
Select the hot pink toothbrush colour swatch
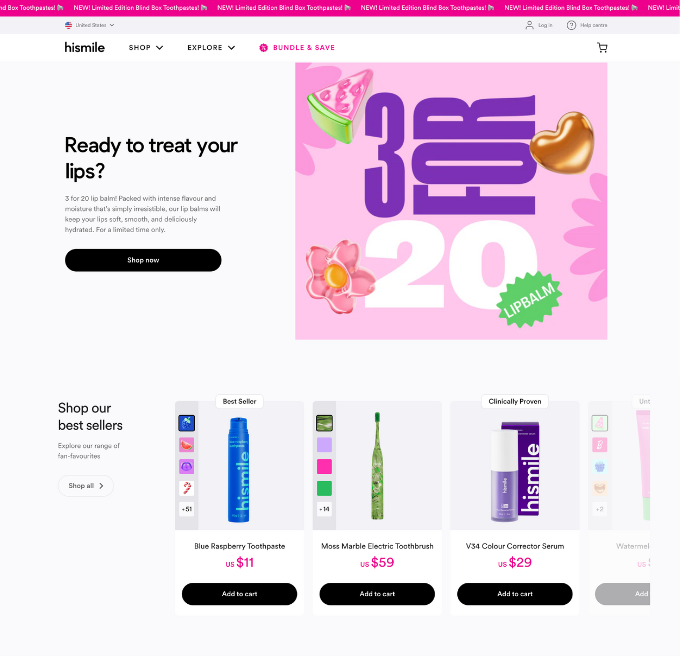pyautogui.click(x=324, y=467)
